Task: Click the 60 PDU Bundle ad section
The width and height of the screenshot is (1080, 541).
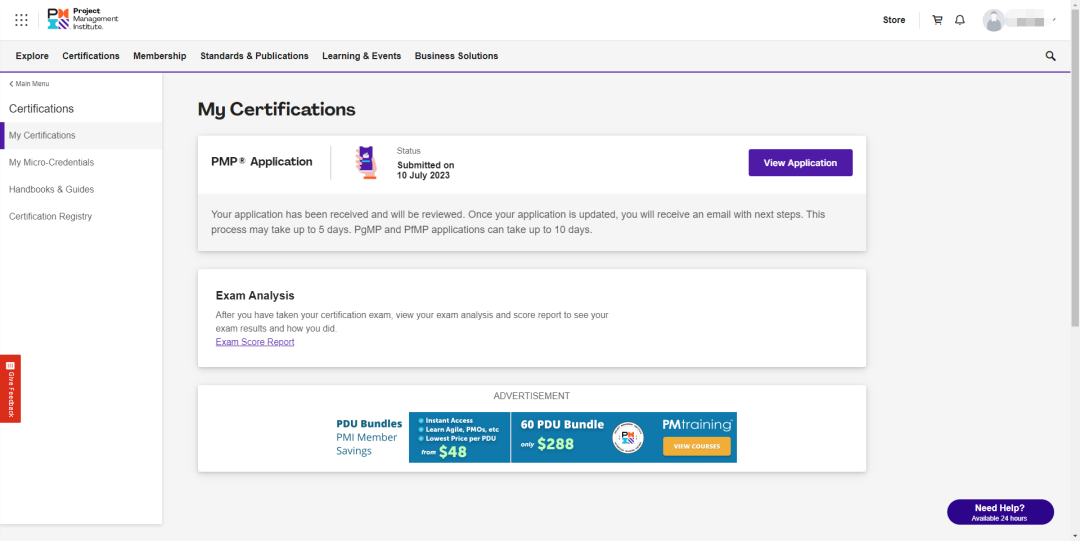Action: (x=562, y=437)
